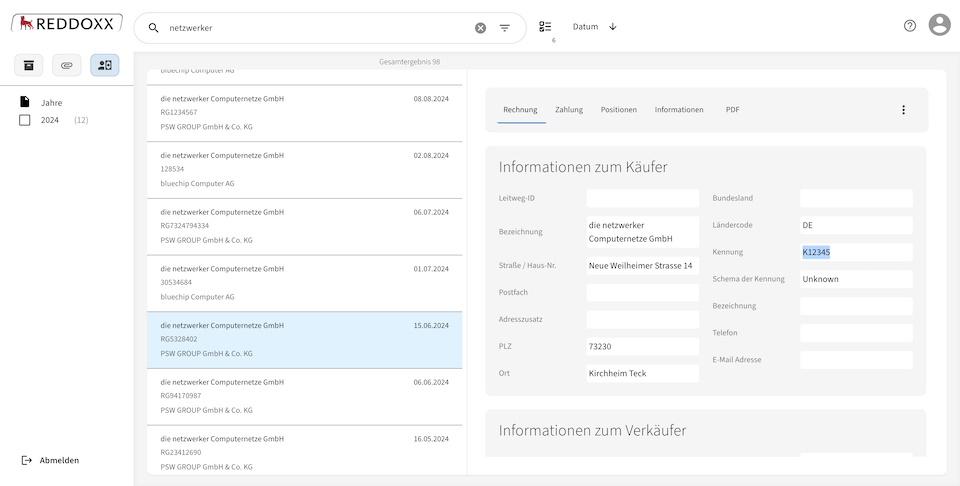Select the highlighted invoice RG5328402
The width and height of the screenshot is (960, 486).
pos(304,340)
